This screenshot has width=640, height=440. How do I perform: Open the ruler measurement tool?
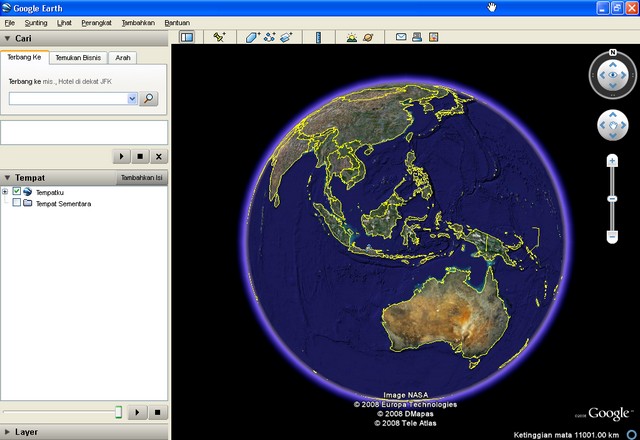(x=318, y=37)
